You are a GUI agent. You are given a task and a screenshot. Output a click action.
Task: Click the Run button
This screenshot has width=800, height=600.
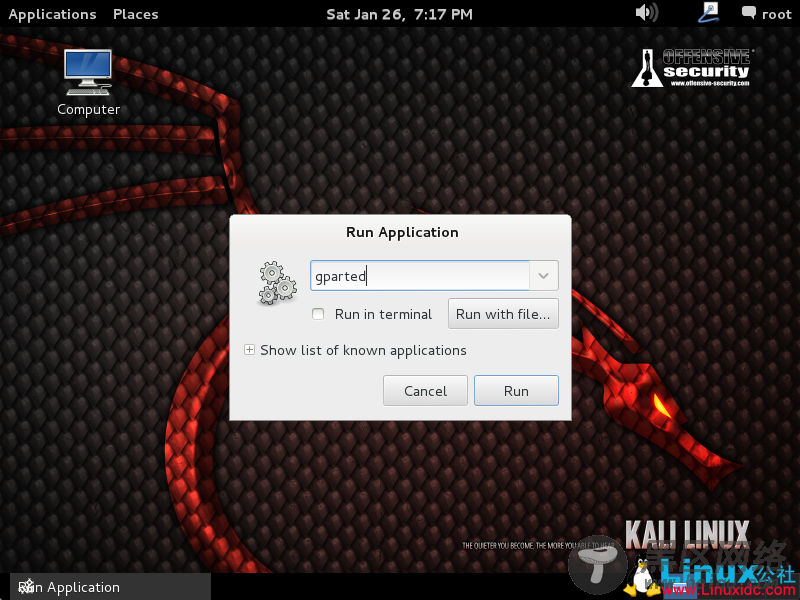pyautogui.click(x=516, y=391)
